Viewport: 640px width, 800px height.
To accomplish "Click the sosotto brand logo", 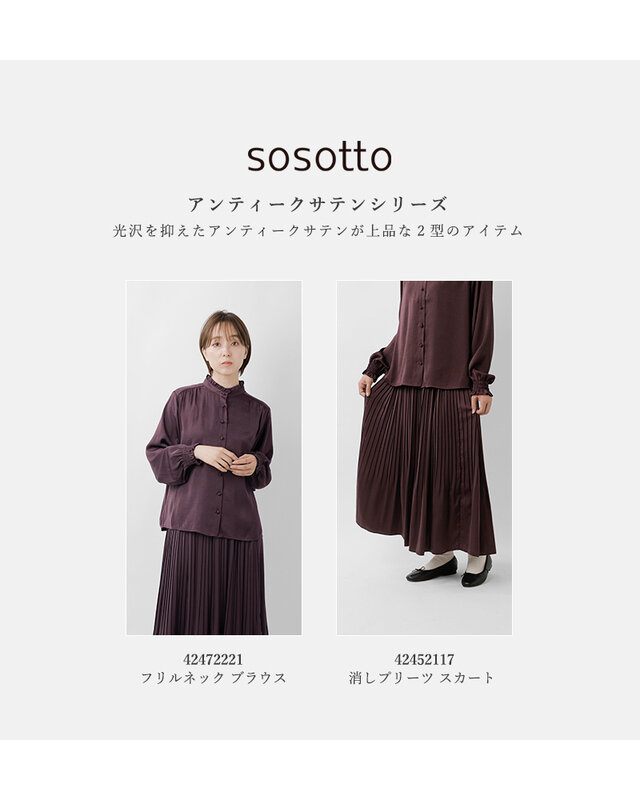I will (x=319, y=157).
